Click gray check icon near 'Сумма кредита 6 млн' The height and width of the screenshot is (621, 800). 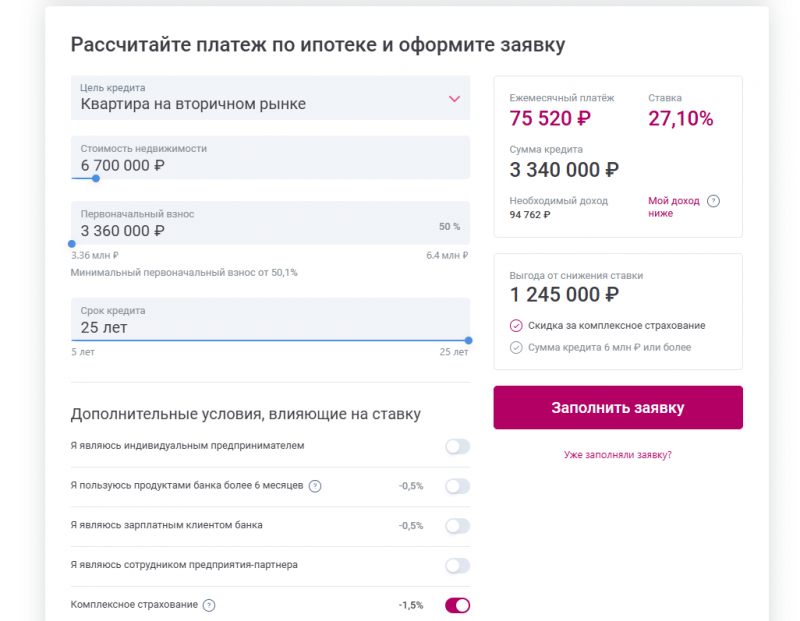[514, 347]
